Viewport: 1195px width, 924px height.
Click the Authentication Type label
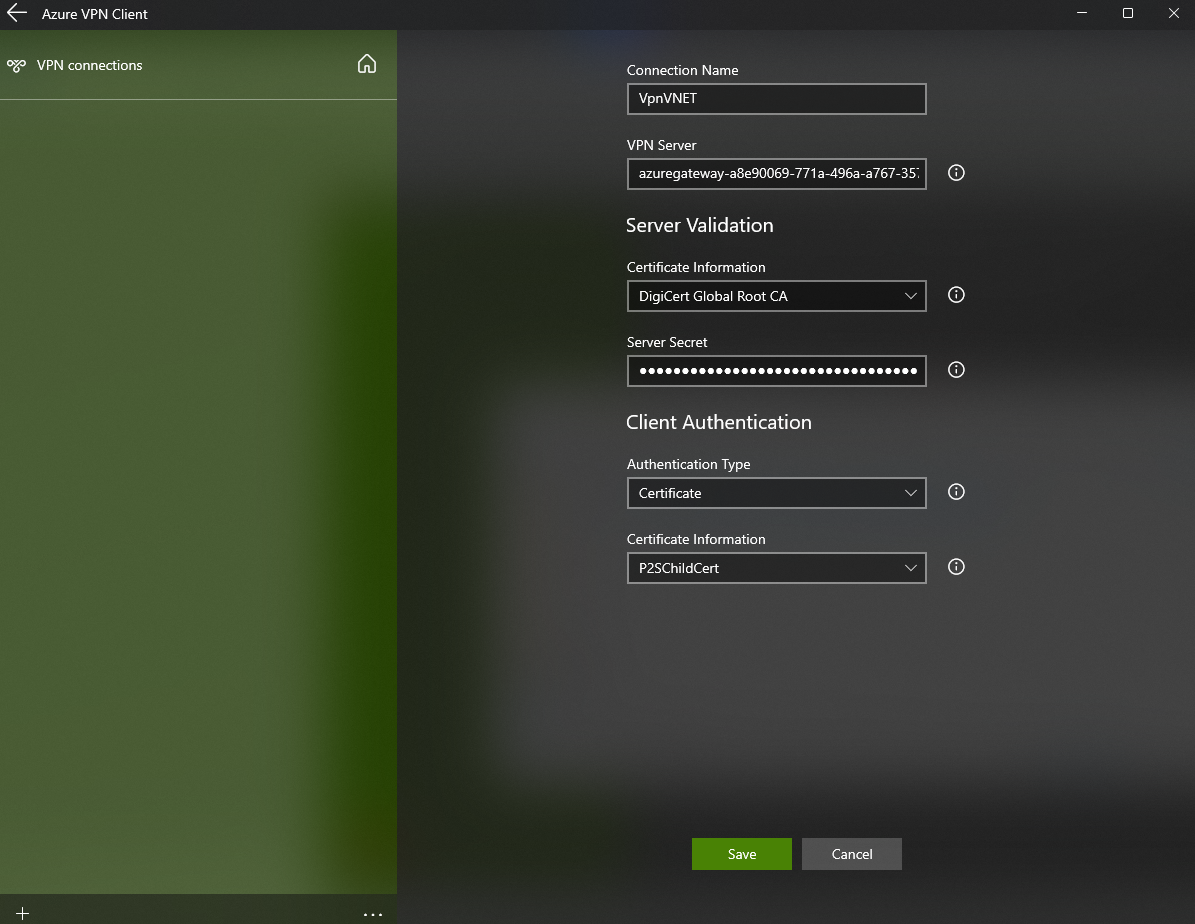pos(688,464)
